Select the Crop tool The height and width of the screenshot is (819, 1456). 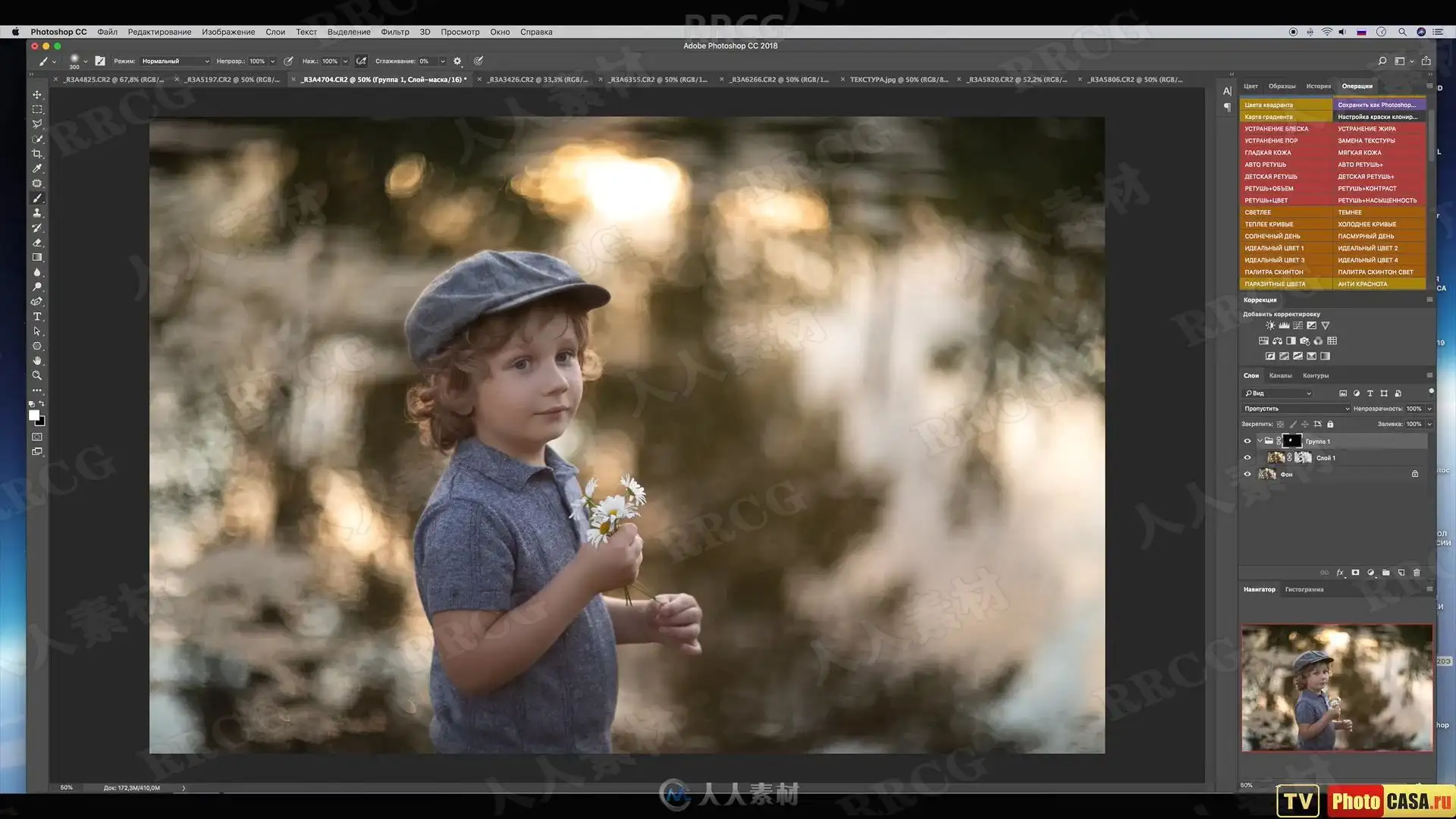pyautogui.click(x=36, y=153)
